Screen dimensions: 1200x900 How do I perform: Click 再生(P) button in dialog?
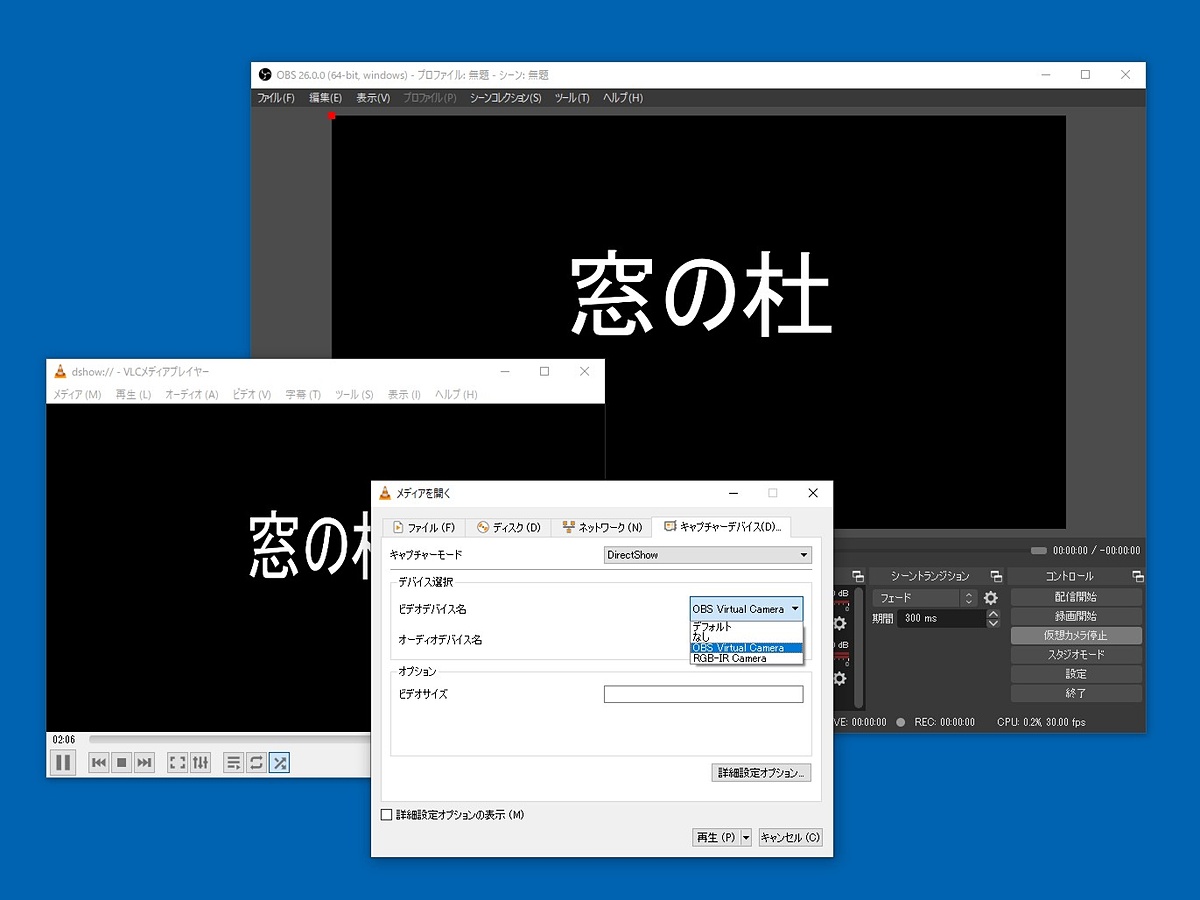click(x=716, y=837)
